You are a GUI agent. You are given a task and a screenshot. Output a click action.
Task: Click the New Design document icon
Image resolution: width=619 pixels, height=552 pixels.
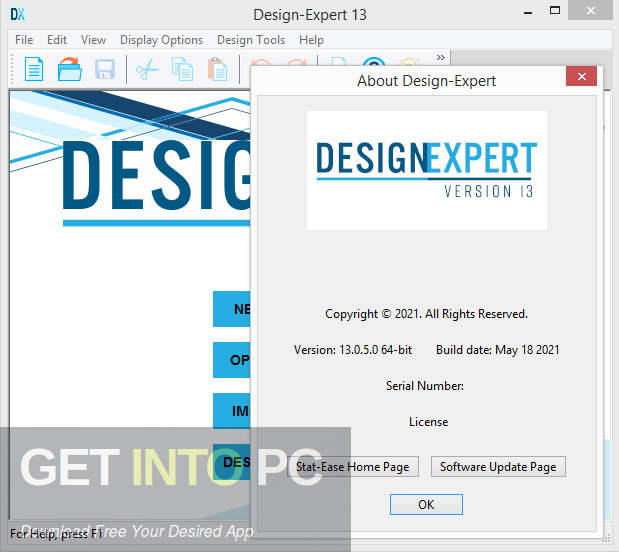click(34, 69)
